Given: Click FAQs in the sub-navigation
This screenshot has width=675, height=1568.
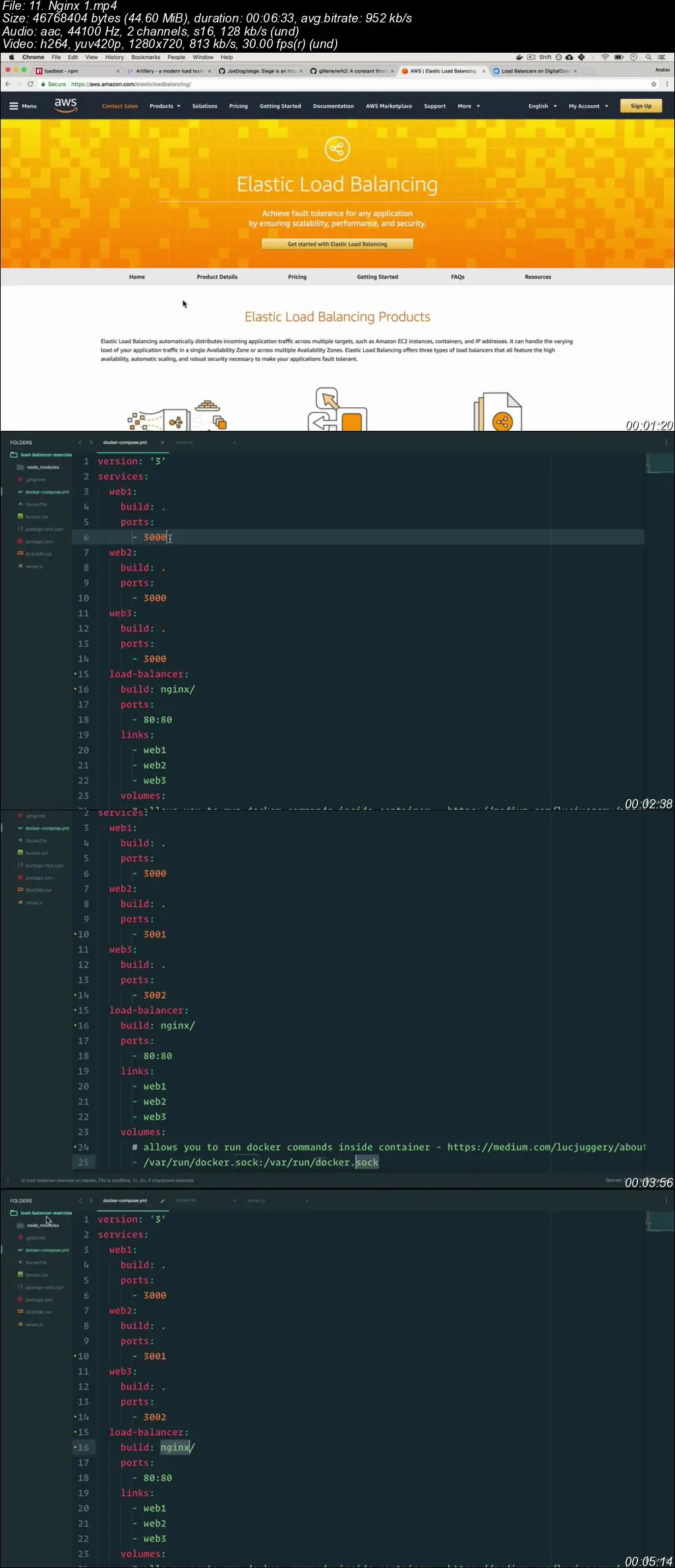Looking at the screenshot, I should 457,277.
